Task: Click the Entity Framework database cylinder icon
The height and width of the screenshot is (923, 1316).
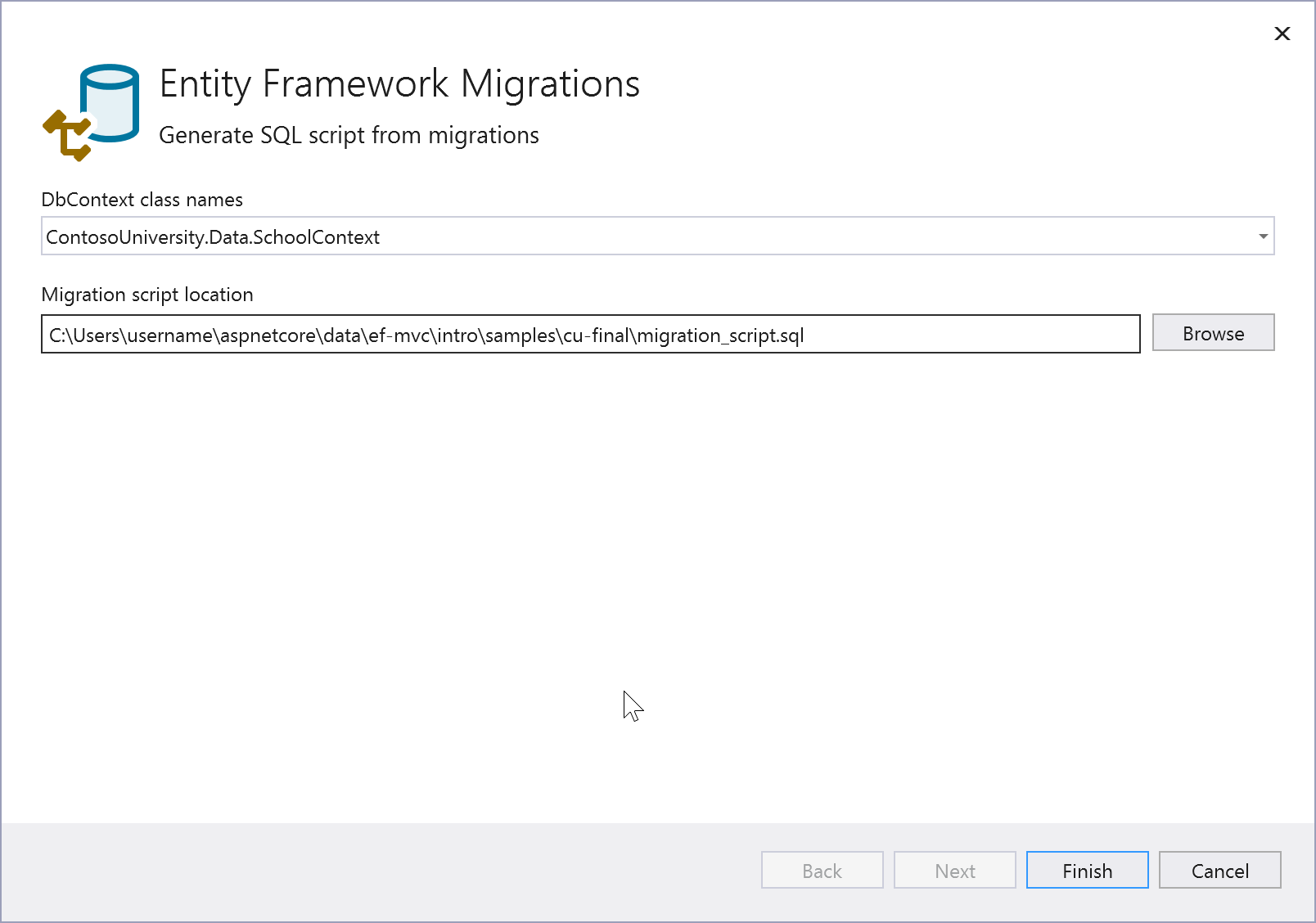Action: pos(109,102)
